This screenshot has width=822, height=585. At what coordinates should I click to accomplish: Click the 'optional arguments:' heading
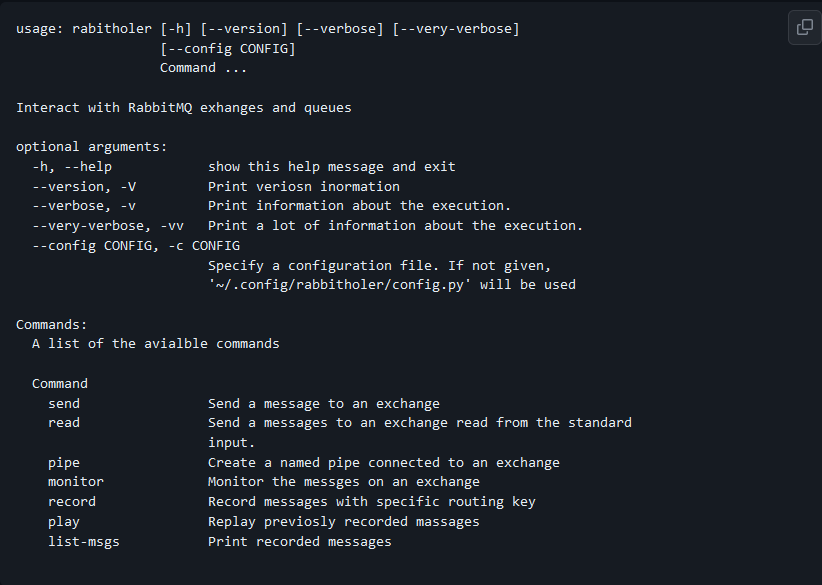point(92,147)
